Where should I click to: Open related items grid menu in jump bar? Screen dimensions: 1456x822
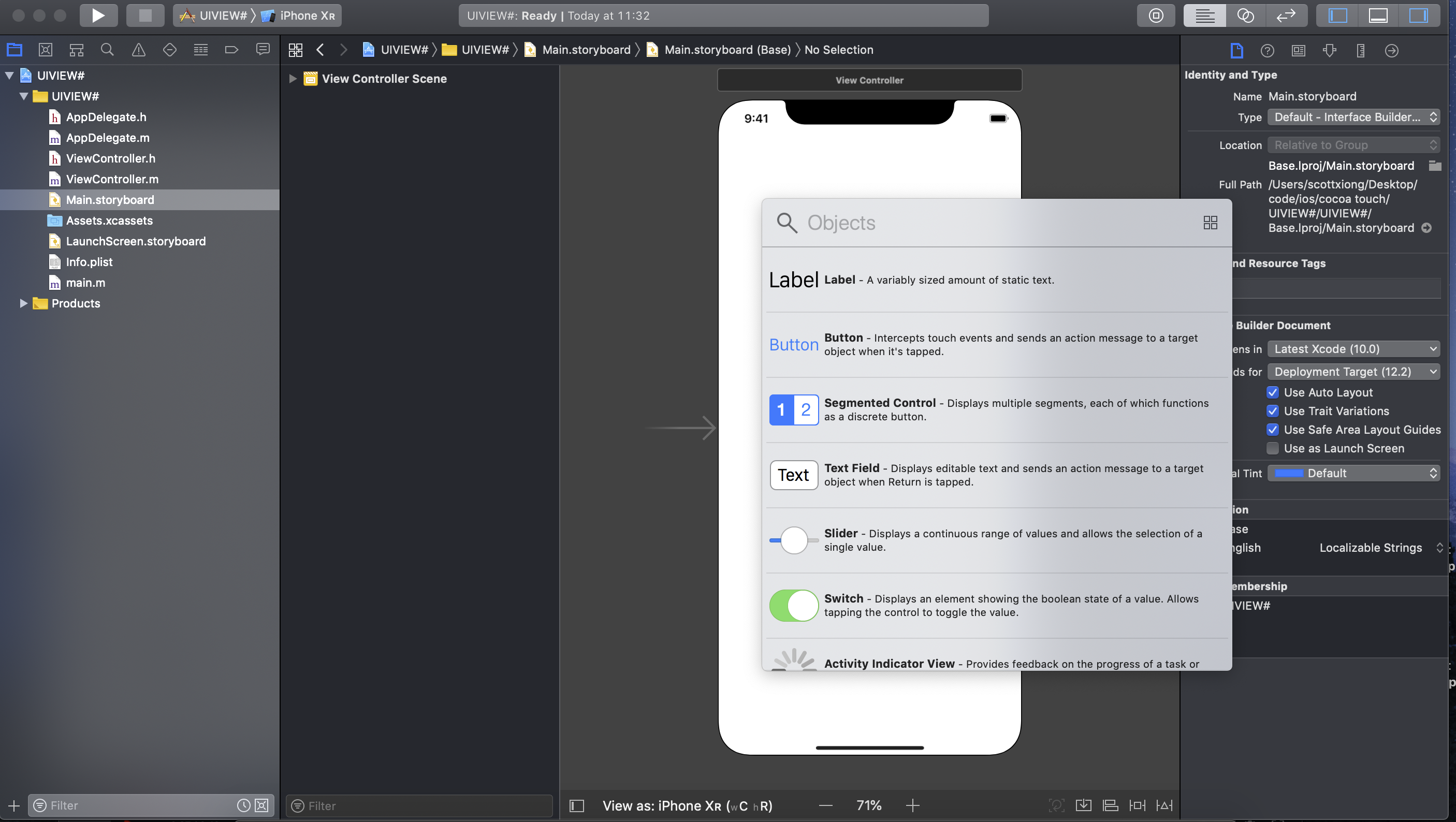pos(296,50)
